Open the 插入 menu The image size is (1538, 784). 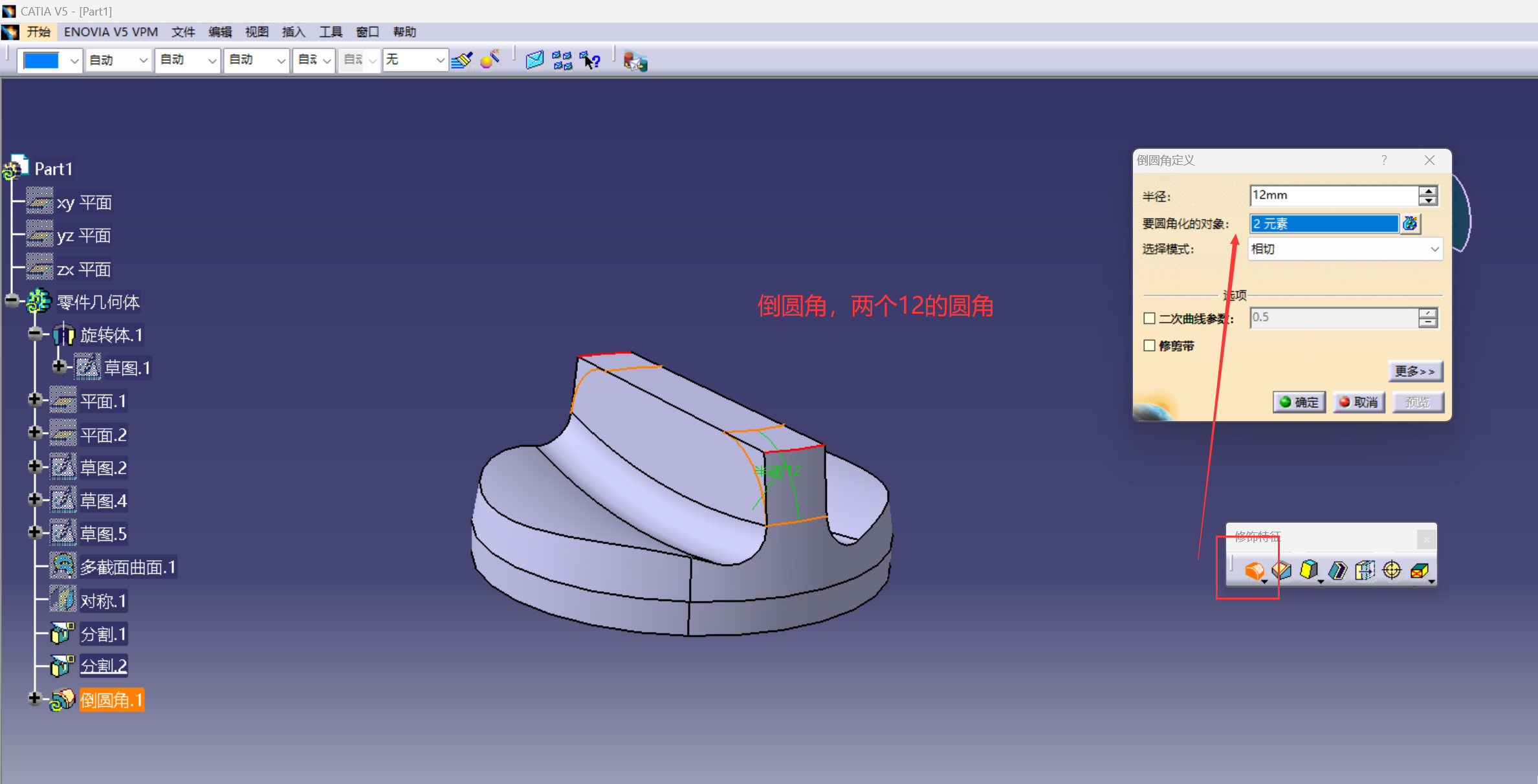click(293, 32)
